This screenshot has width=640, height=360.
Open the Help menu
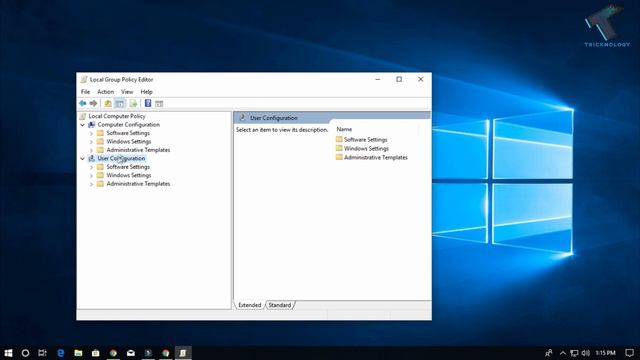click(x=147, y=92)
